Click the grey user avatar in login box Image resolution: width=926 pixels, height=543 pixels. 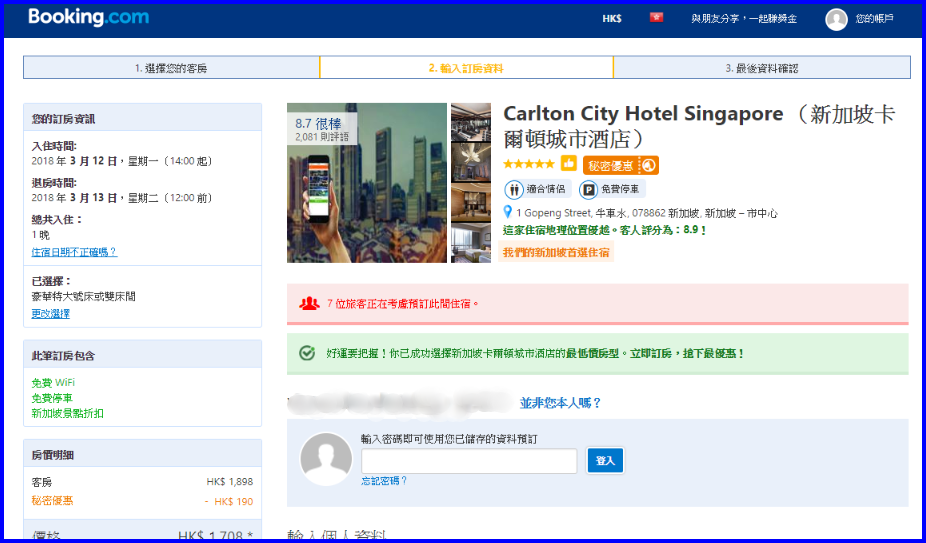click(x=326, y=459)
